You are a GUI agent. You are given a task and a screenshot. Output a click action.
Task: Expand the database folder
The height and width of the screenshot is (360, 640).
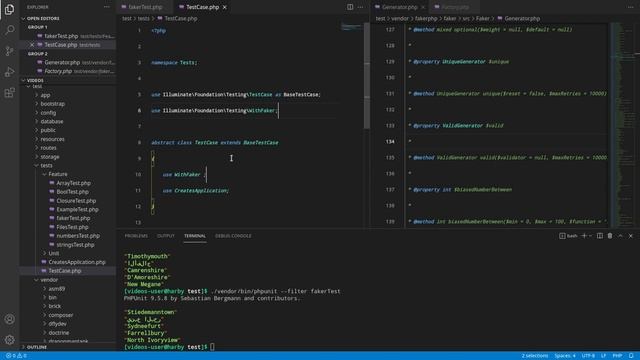tap(51, 121)
